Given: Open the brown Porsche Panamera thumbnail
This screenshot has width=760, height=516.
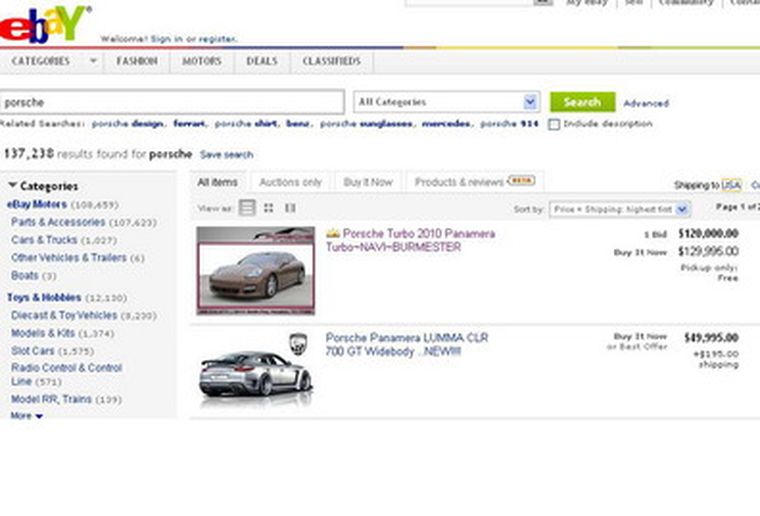Looking at the screenshot, I should coord(255,271).
